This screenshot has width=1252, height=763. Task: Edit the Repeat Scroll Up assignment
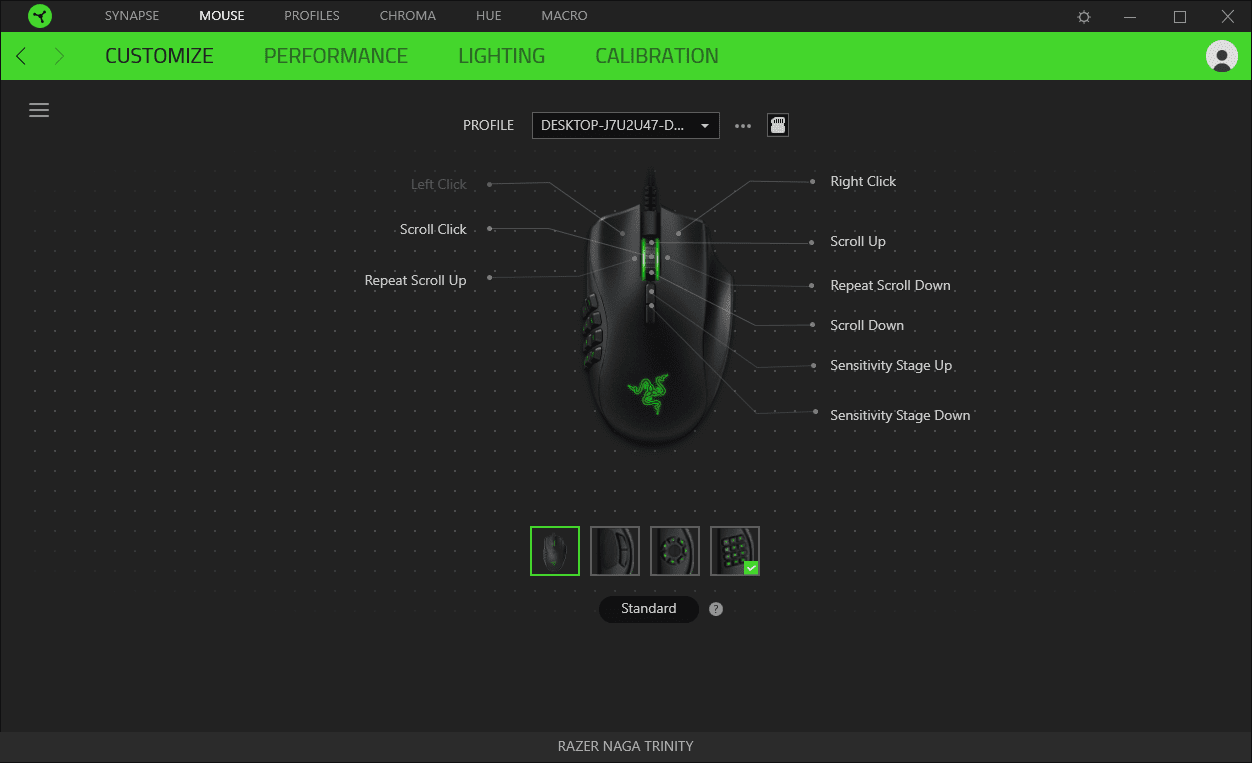pyautogui.click(x=416, y=280)
